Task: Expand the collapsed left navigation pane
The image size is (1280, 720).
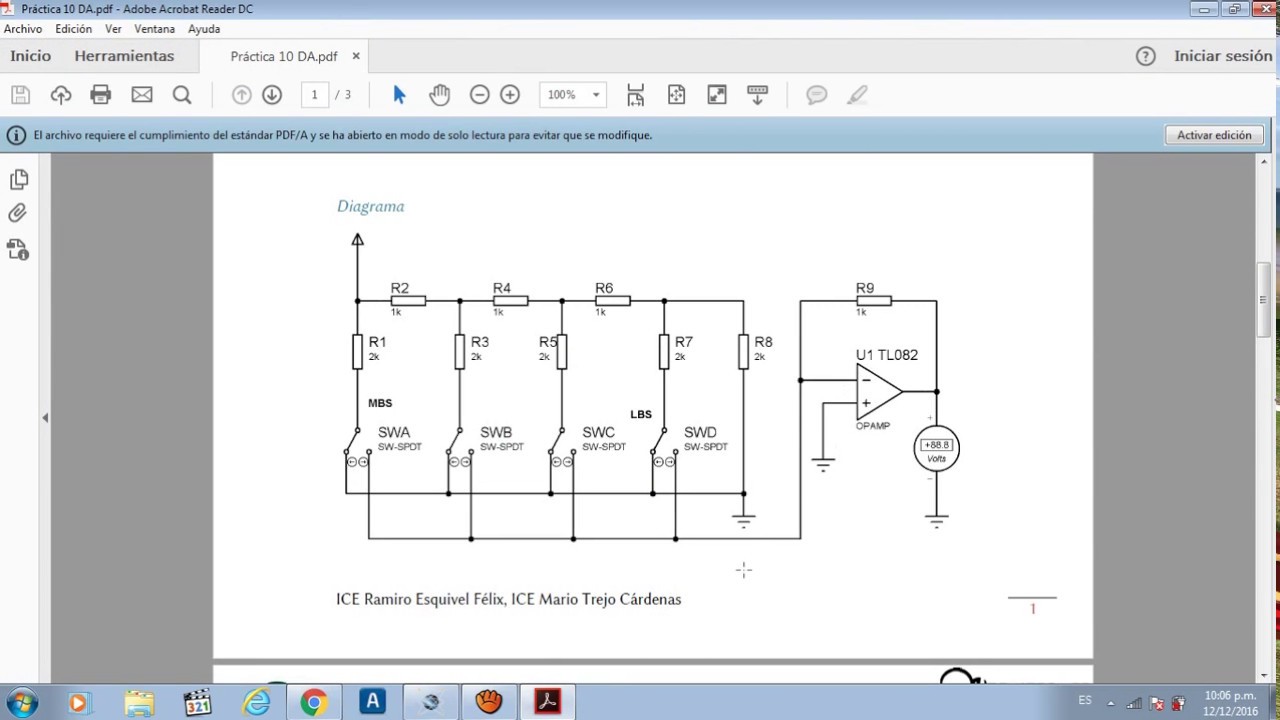Action: coord(45,418)
